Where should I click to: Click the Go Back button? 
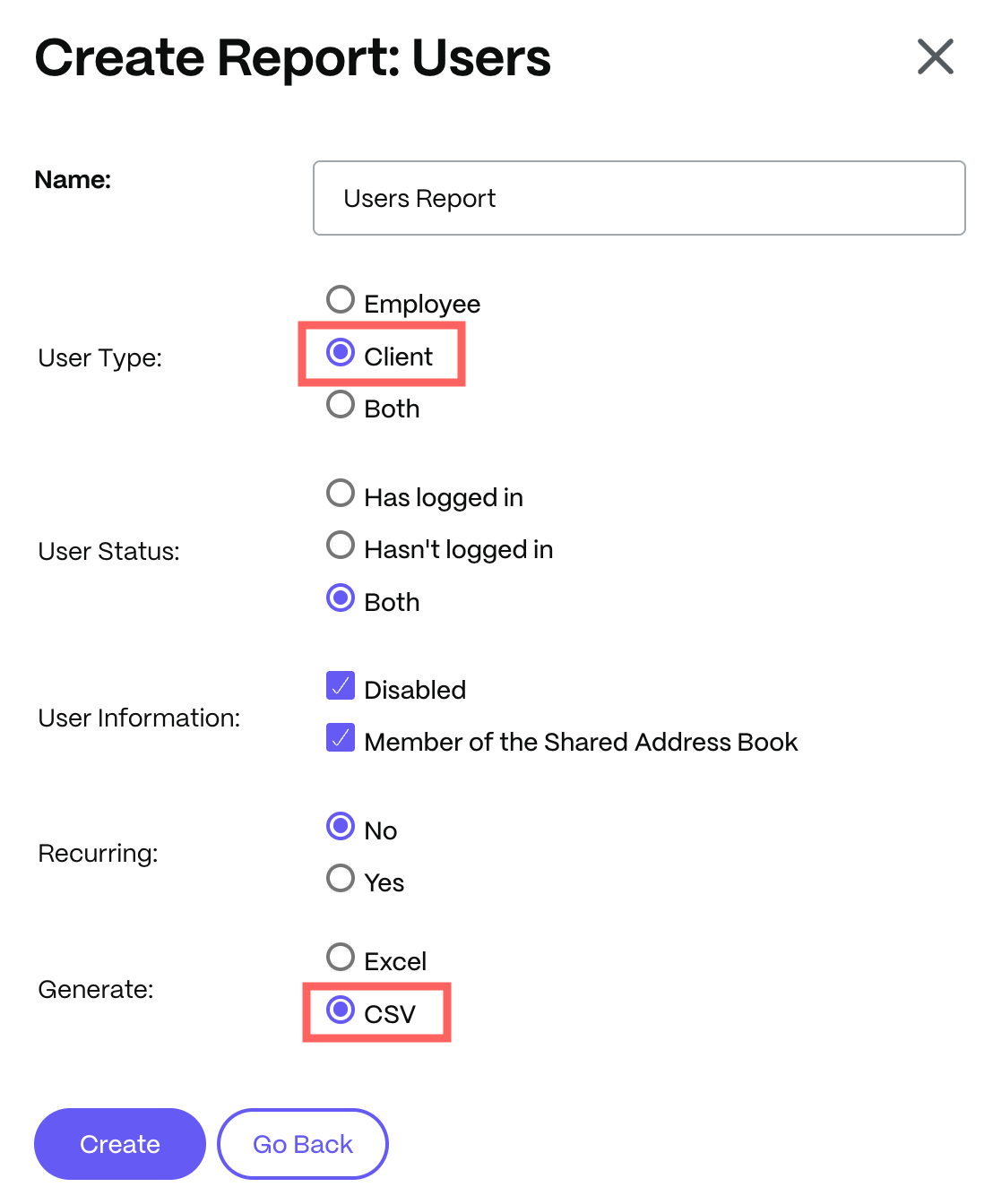[x=303, y=1144]
